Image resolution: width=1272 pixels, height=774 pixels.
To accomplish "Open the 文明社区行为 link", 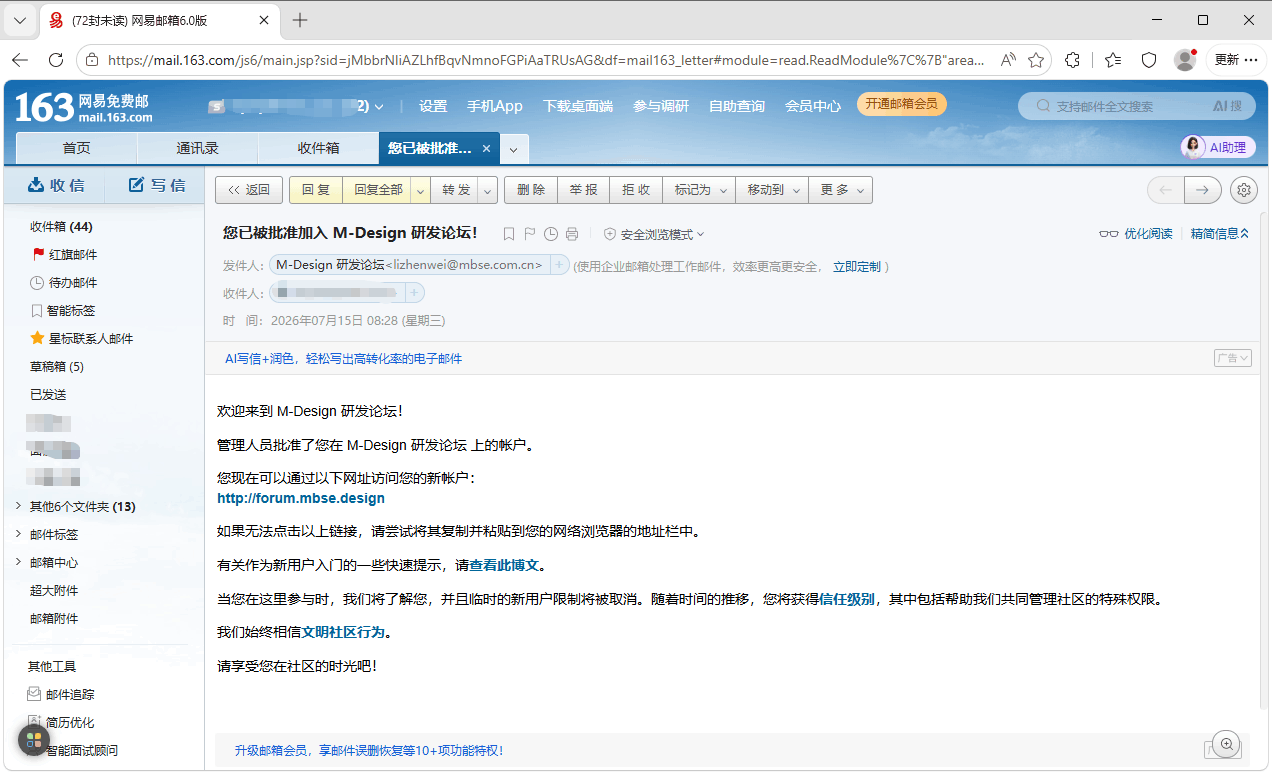I will [x=344, y=633].
